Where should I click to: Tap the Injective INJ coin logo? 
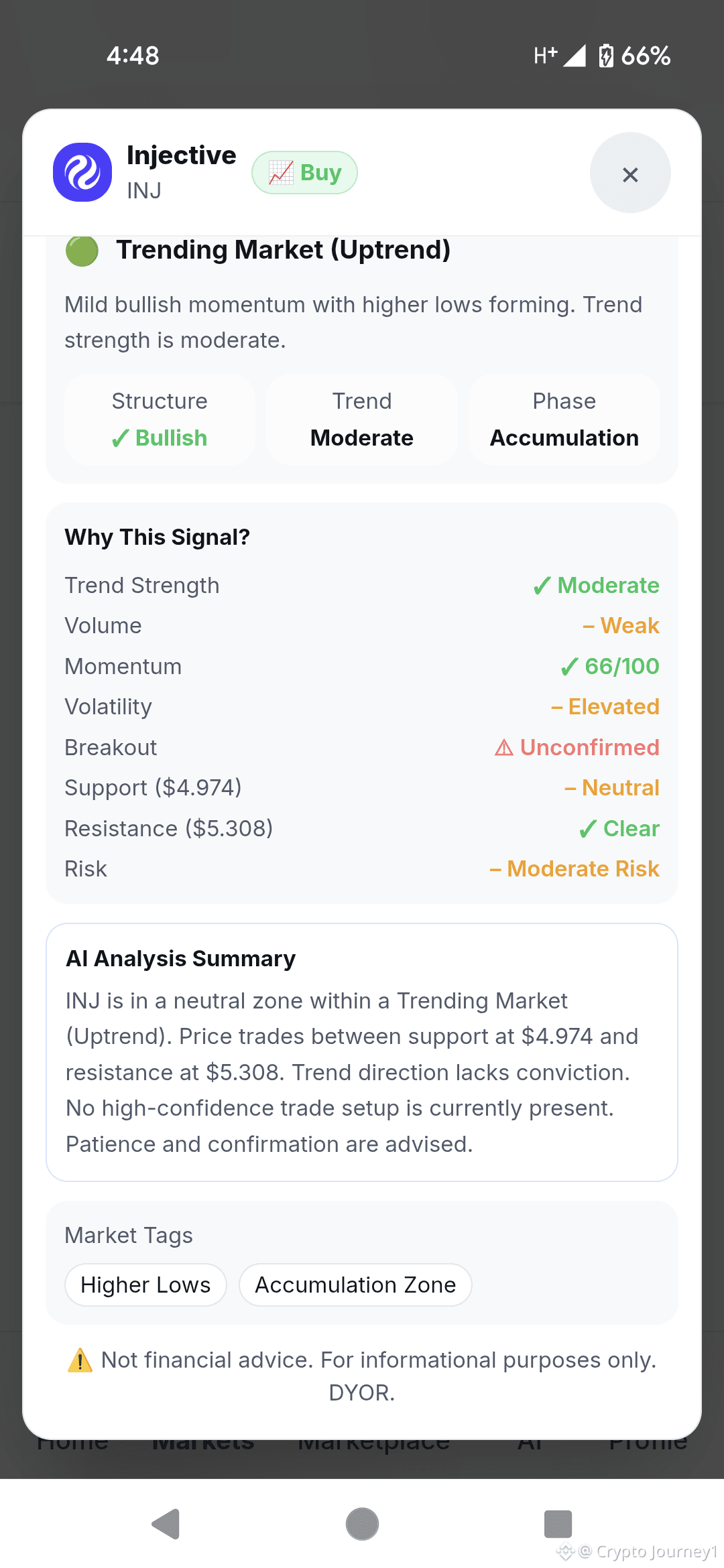click(x=82, y=172)
